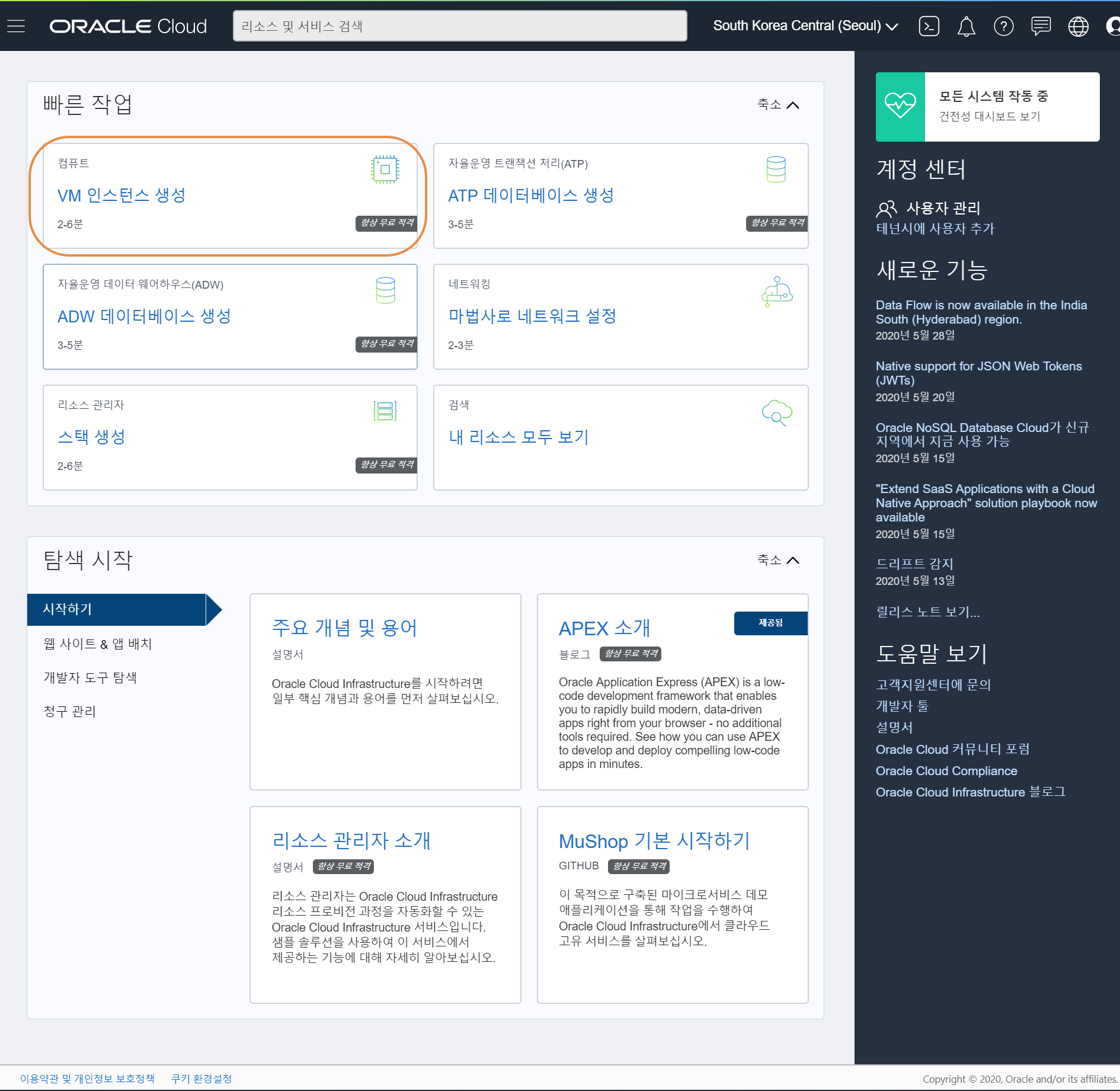1120x1091 pixels.
Task: Collapse the 탐색 시작 section
Action: tap(778, 560)
